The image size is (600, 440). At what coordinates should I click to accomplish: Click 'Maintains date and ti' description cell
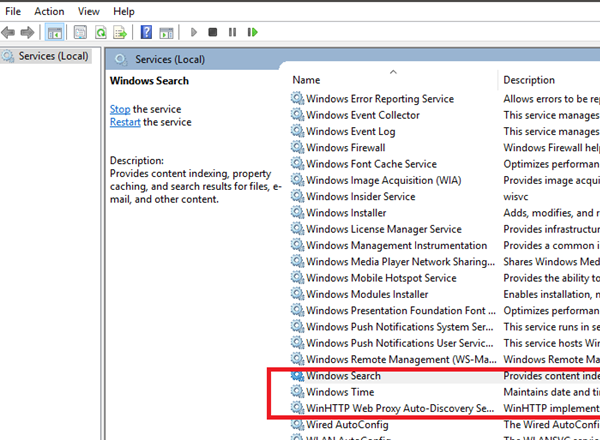(x=551, y=392)
